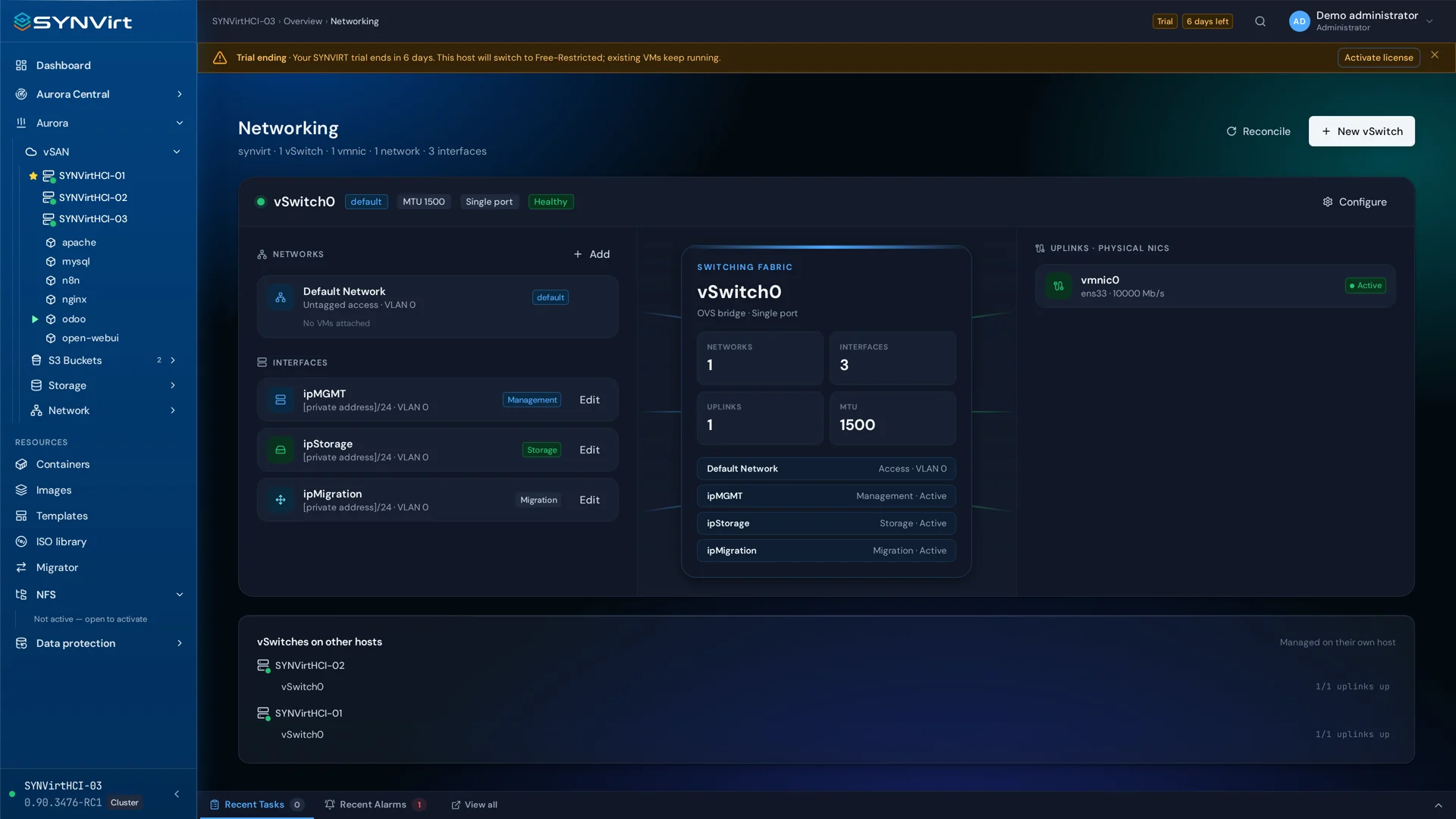Screen dimensions: 1456x819
Task: Click the ipStorage interface icon
Action: click(x=281, y=450)
